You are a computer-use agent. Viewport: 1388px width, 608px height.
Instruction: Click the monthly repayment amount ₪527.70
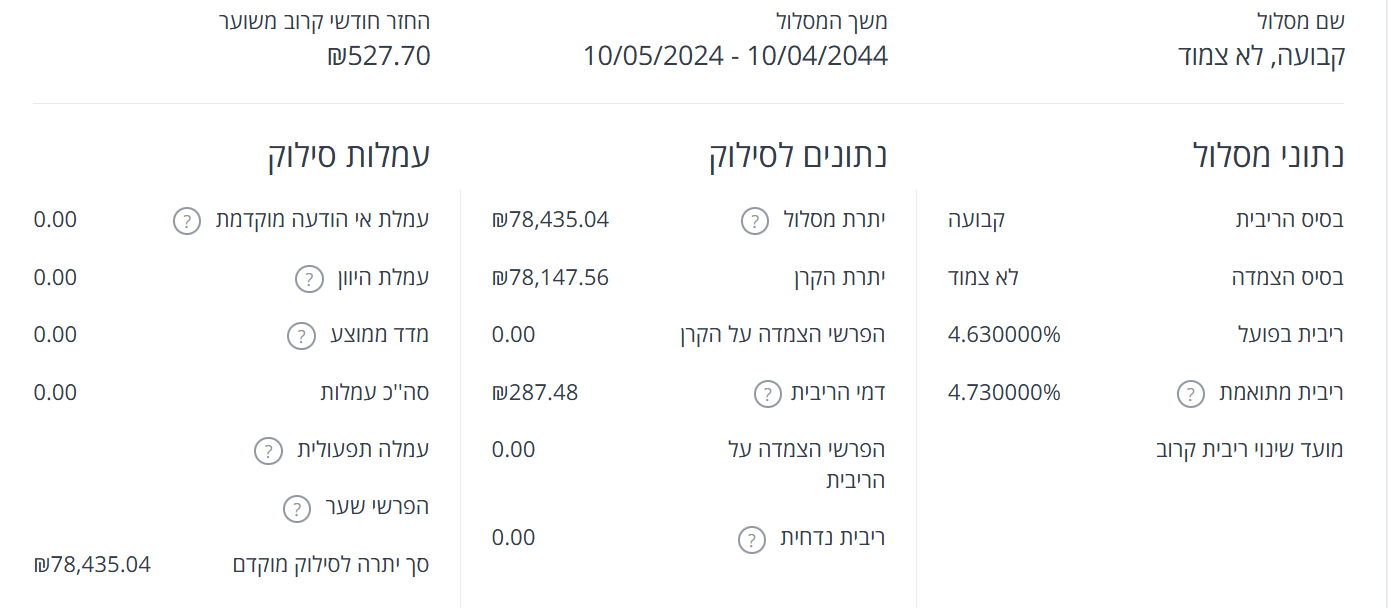click(x=379, y=57)
